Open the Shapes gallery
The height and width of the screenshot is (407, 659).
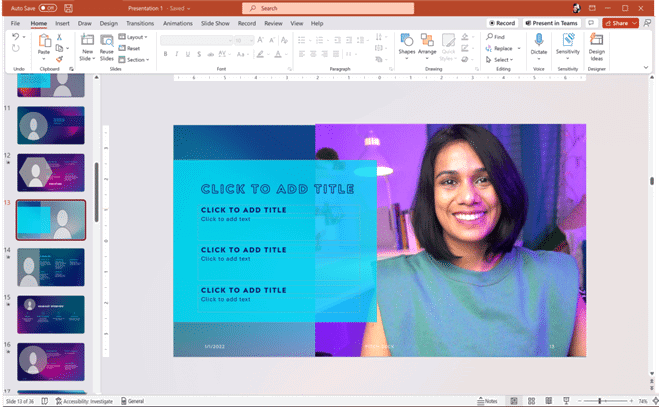(407, 41)
